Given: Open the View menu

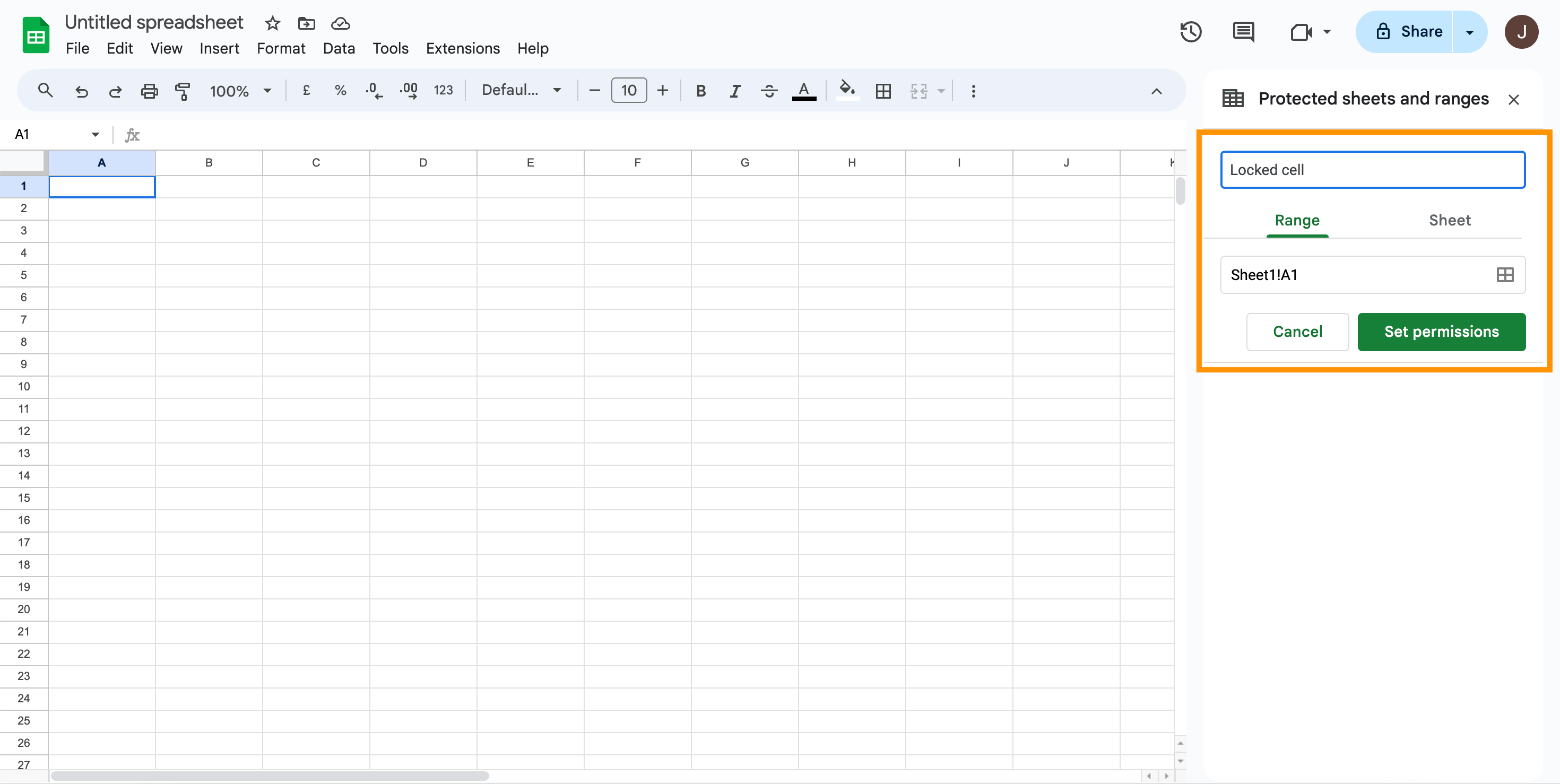Looking at the screenshot, I should click(166, 48).
